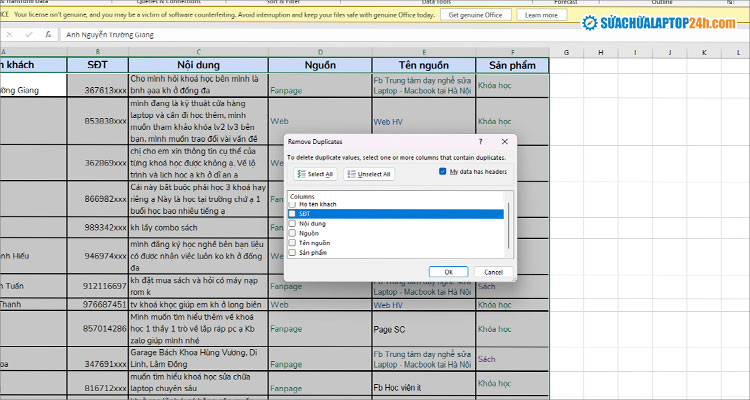
Task: Click Select All in Remove Duplicates
Action: (315, 174)
